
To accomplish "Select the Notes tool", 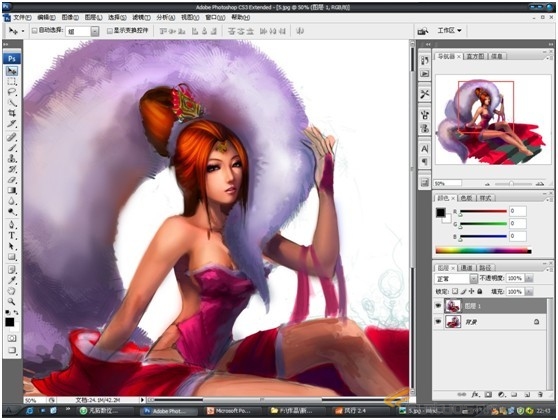I will pos(12,269).
